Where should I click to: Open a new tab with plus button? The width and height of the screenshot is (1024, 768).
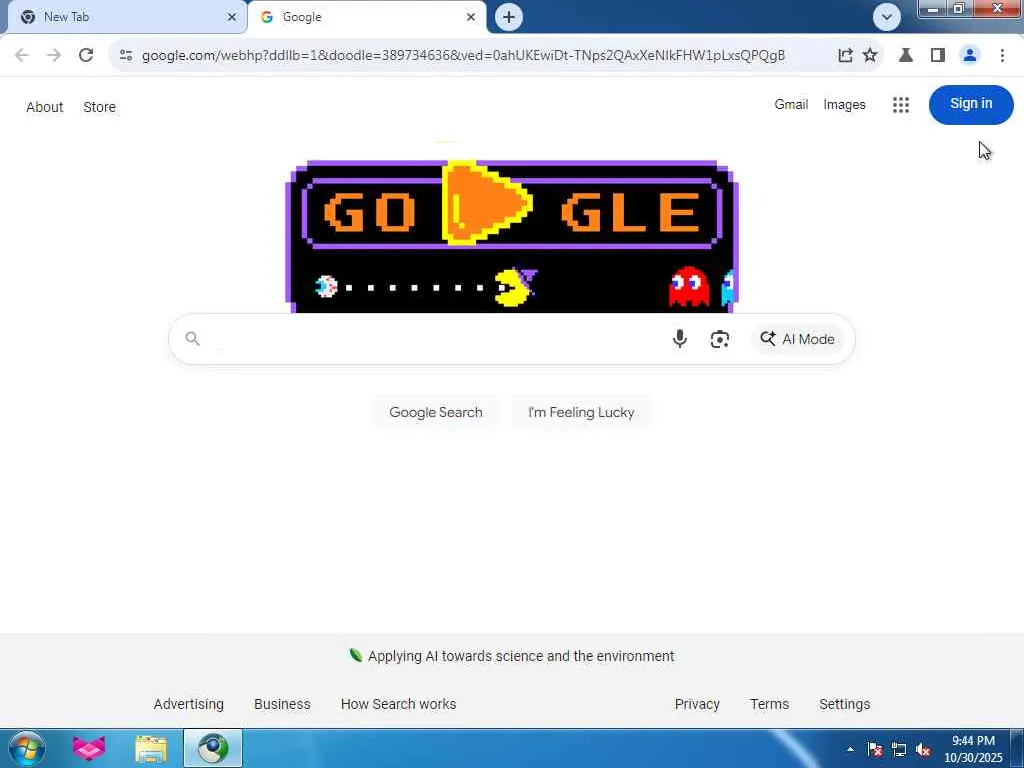tap(509, 17)
